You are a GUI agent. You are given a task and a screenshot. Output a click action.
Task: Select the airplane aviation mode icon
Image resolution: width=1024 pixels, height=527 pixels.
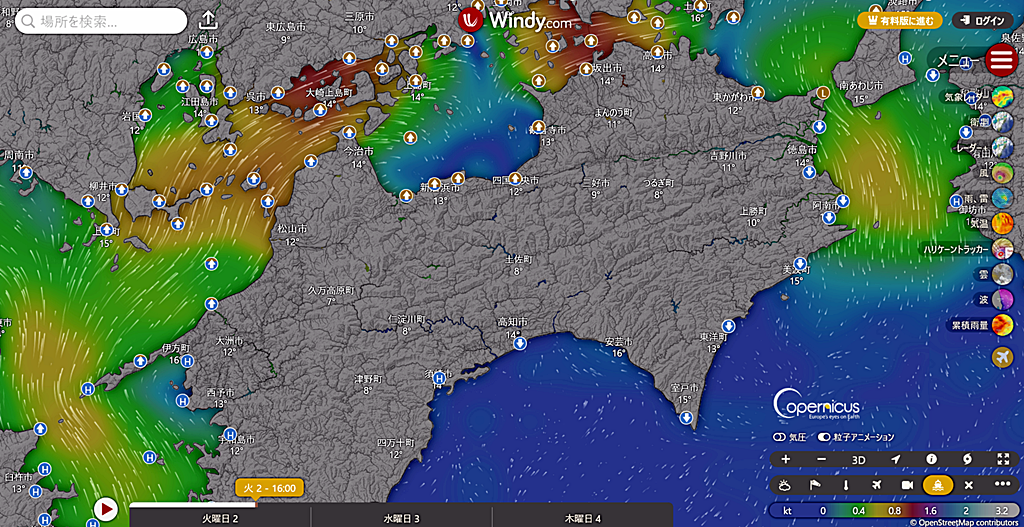click(x=876, y=484)
